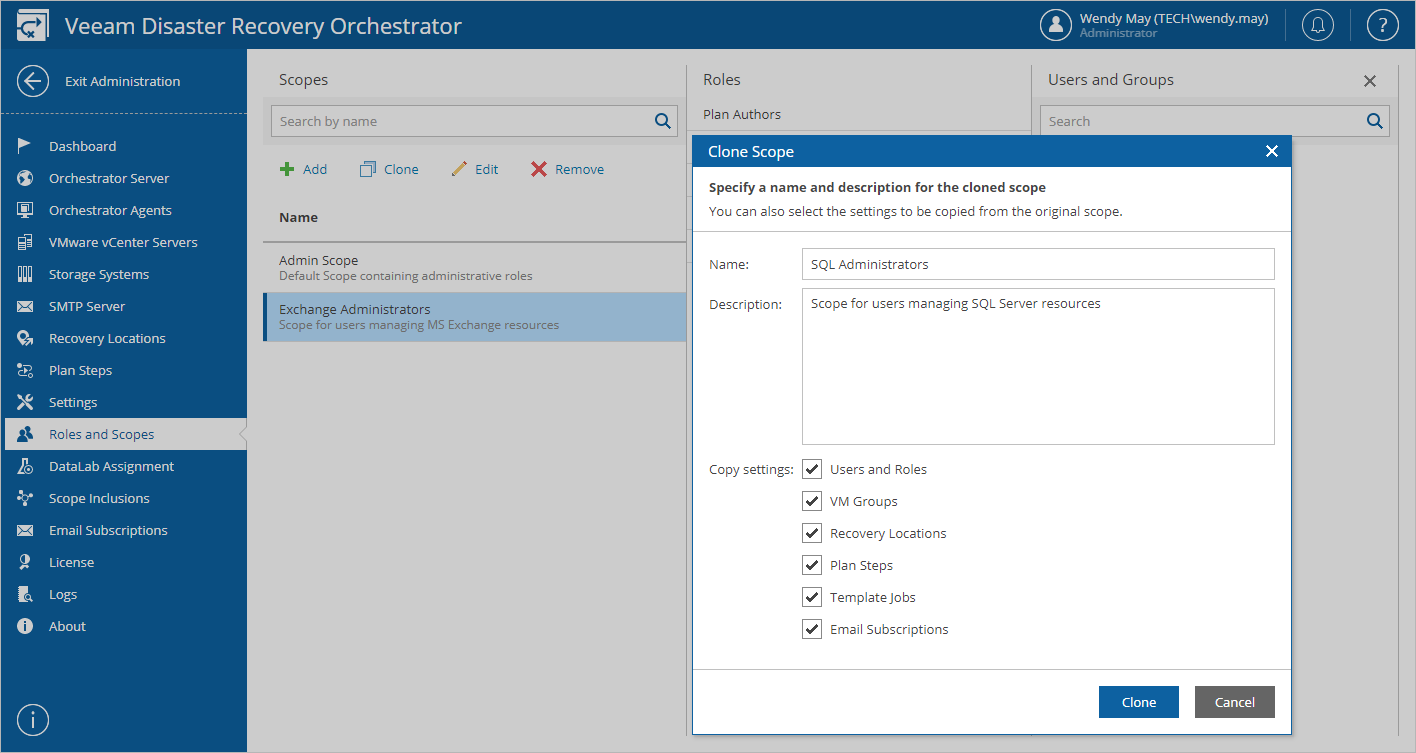This screenshot has width=1416, height=753.
Task: Uncheck the Template Jobs checkbox
Action: [812, 597]
